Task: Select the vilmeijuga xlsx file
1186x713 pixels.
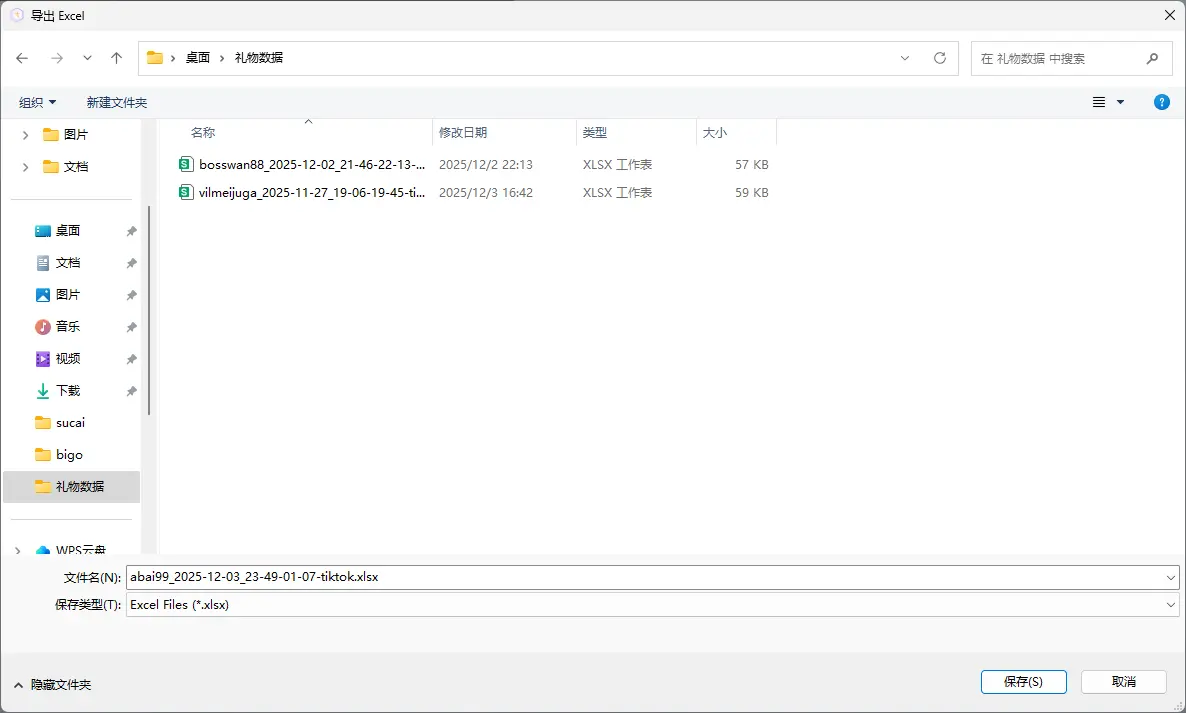Action: pos(311,192)
